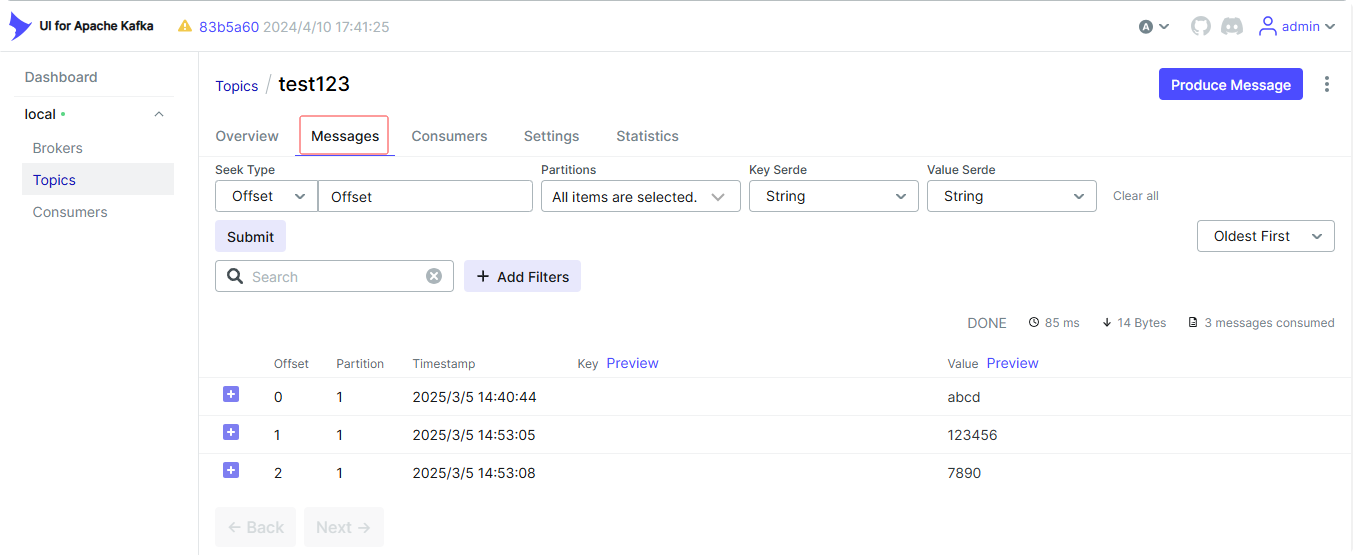The image size is (1353, 555).
Task: Expand message row with offset 2
Action: coord(231,471)
